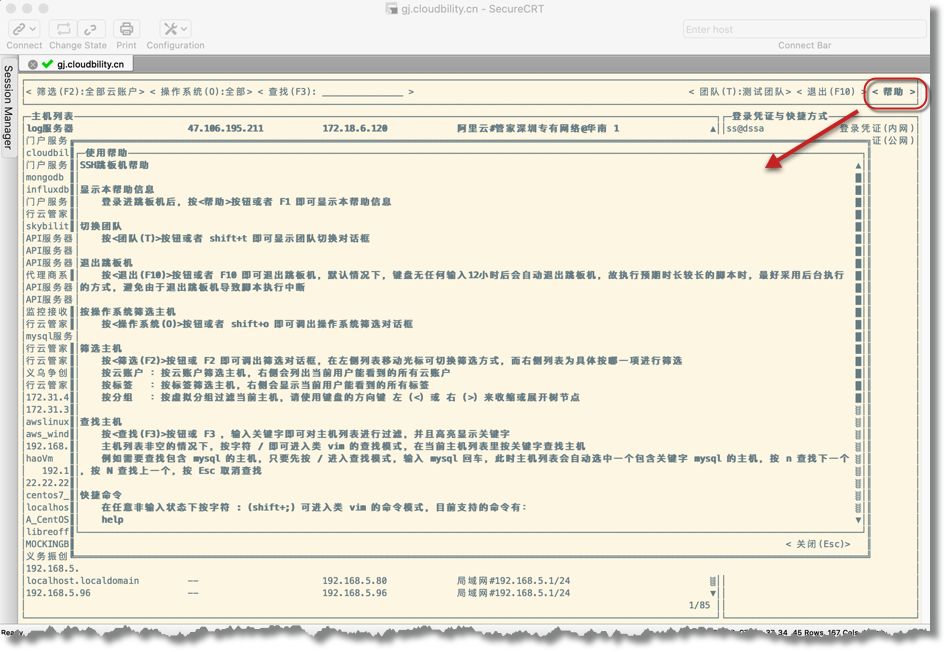Image resolution: width=944 pixels, height=652 pixels.
Task: Click the reconnect icon under Change State
Action: click(x=63, y=29)
